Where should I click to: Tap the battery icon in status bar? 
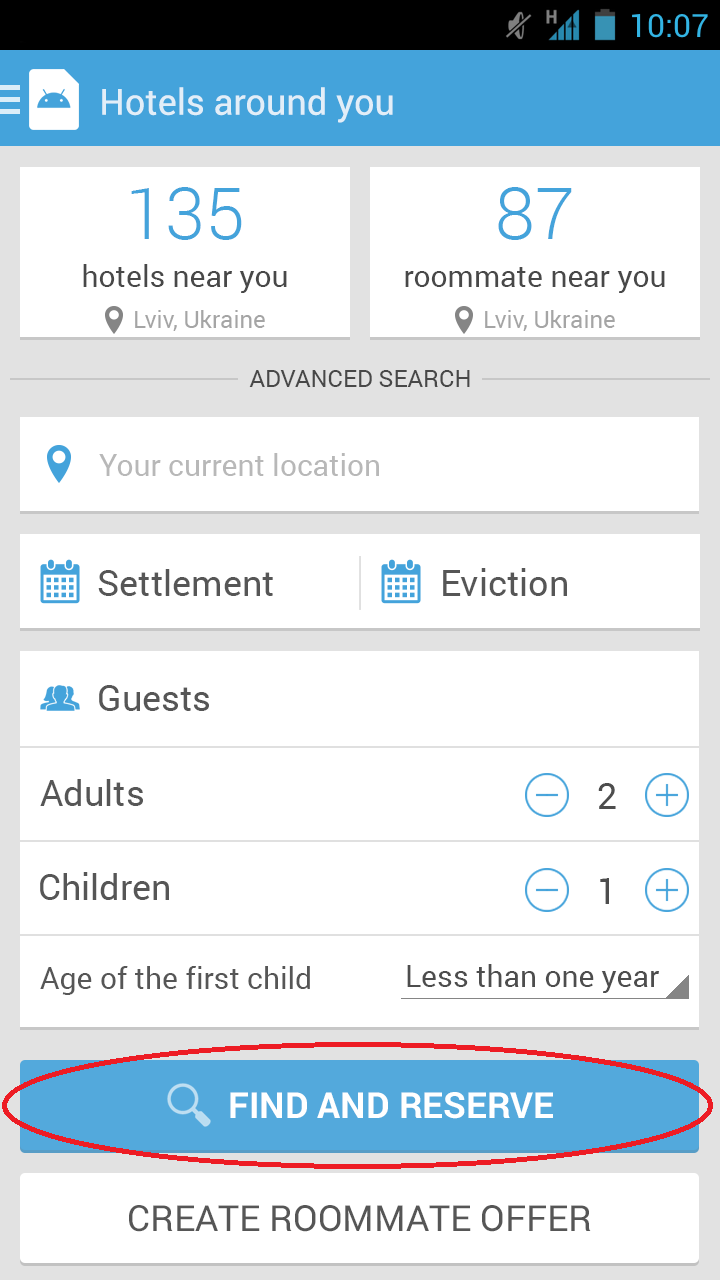point(604,24)
